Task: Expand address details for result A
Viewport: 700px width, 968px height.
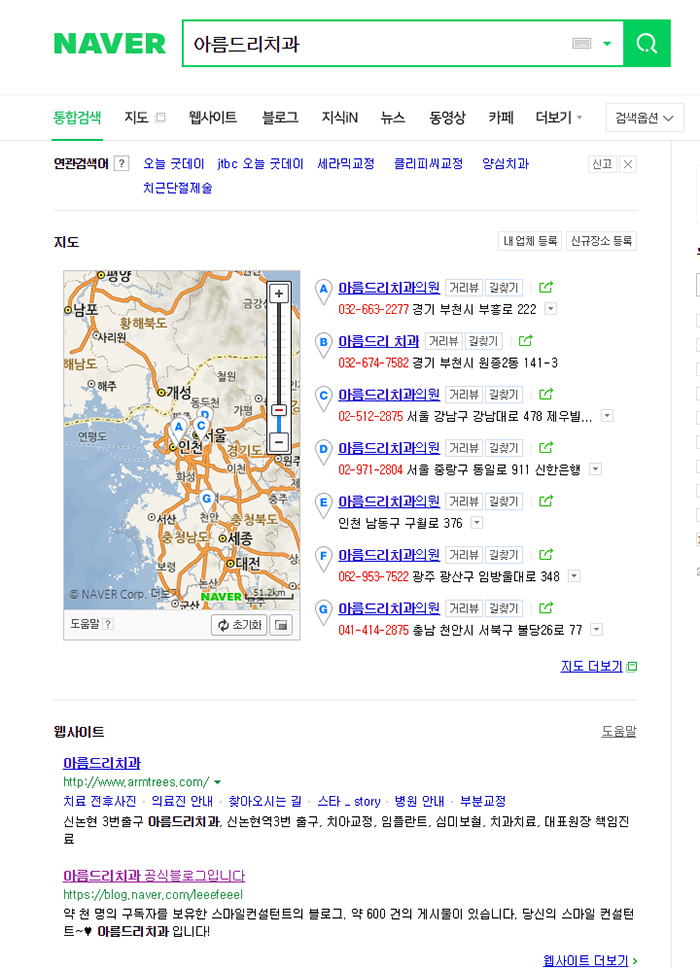Action: point(551,309)
